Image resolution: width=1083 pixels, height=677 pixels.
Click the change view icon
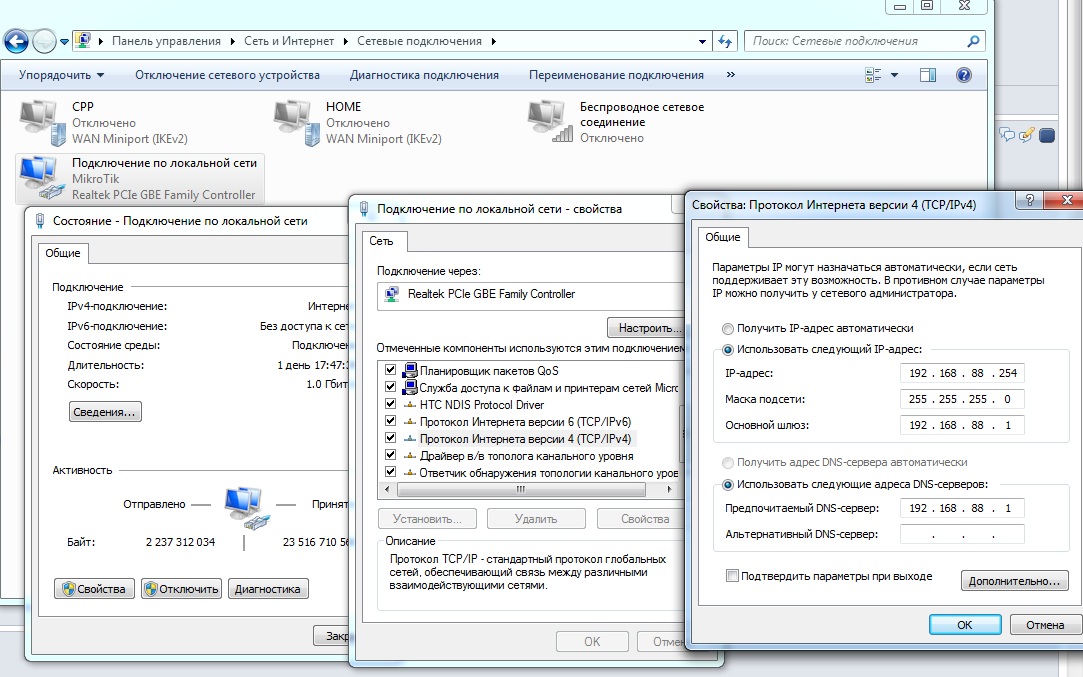point(873,75)
